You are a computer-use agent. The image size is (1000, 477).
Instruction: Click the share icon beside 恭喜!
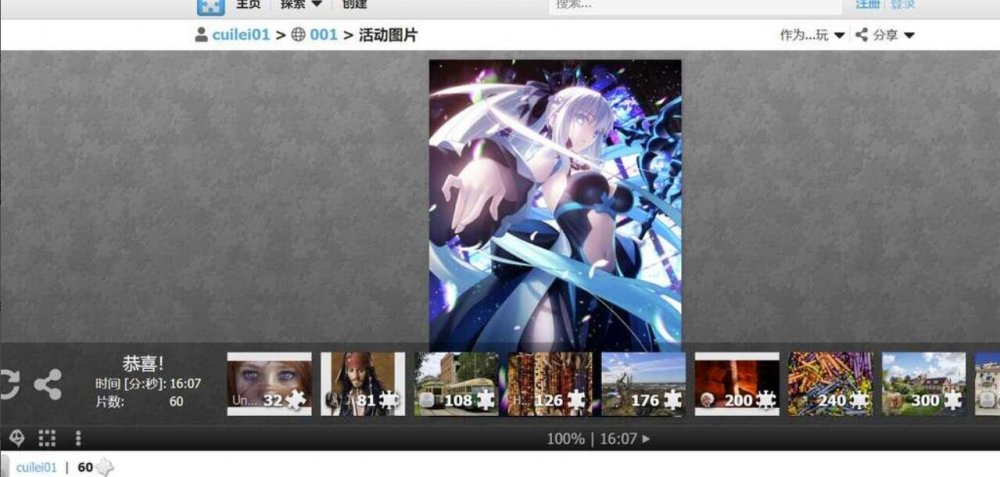tap(48, 384)
